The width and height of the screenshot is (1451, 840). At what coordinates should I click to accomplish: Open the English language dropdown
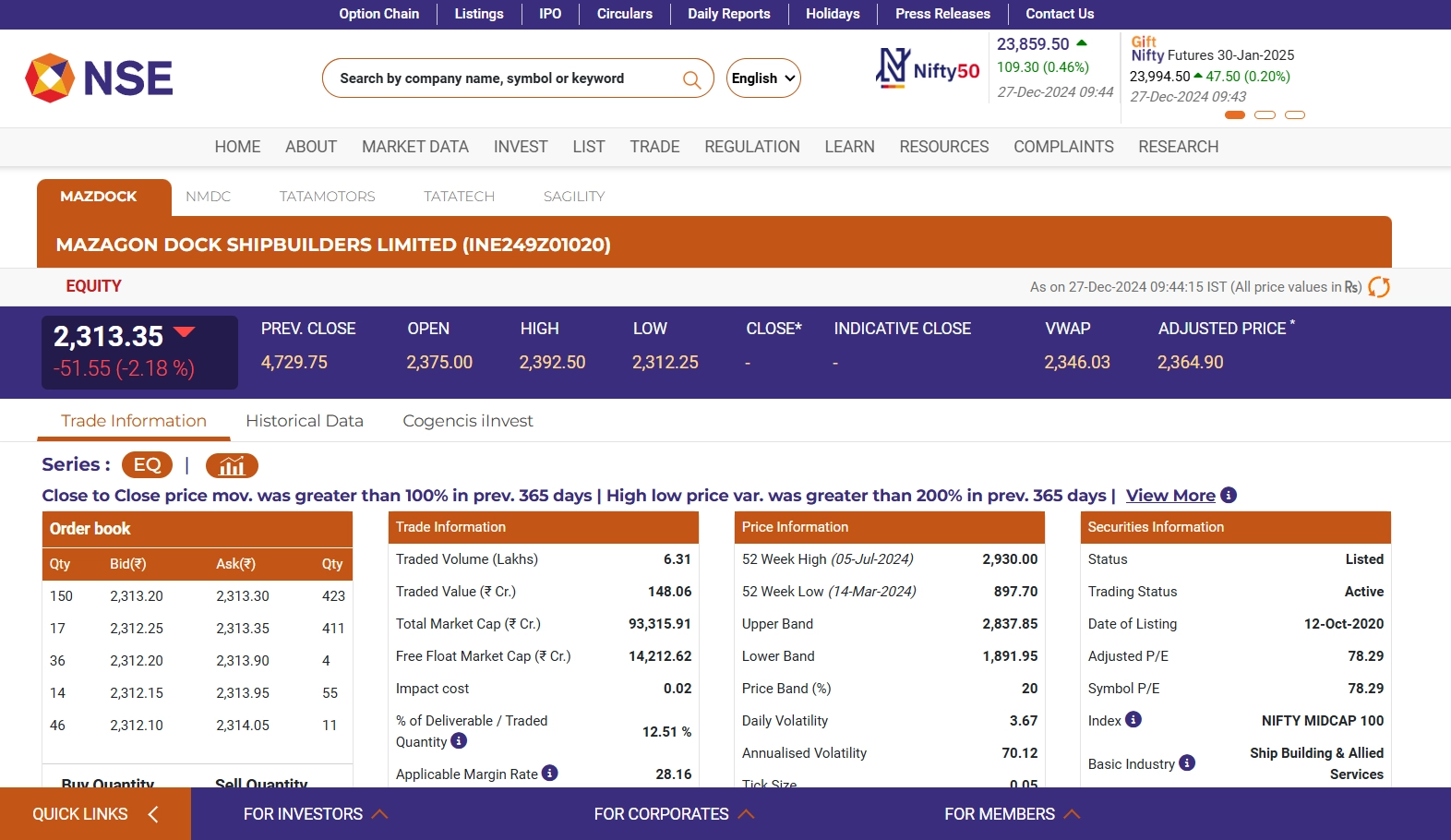click(x=763, y=78)
